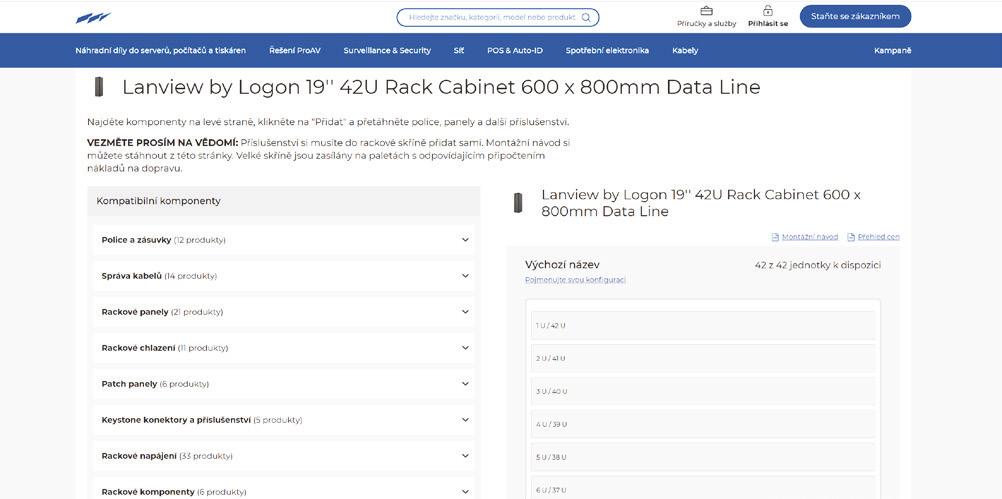The height and width of the screenshot is (499, 1002).
Task: Expand Keystone konektory a příslušenství section
Action: 284,420
